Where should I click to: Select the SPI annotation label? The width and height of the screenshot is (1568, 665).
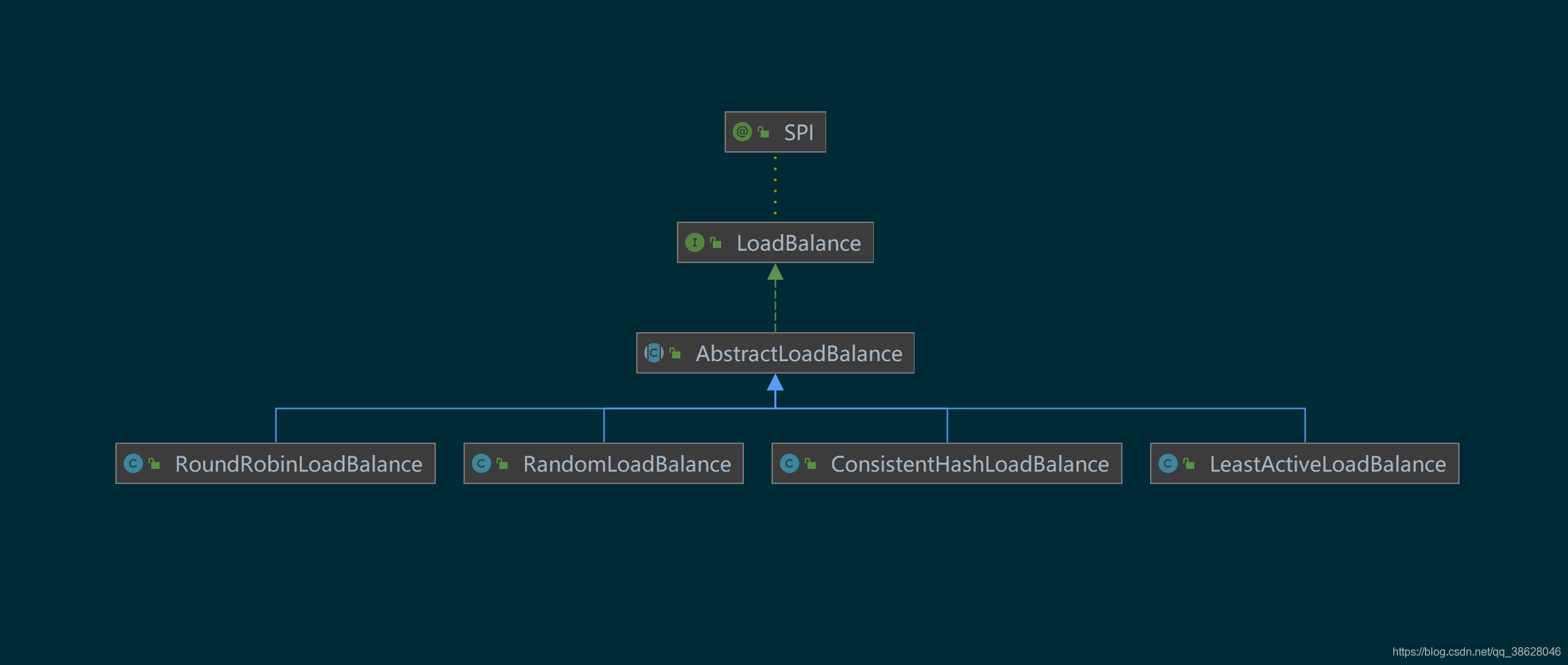point(799,133)
